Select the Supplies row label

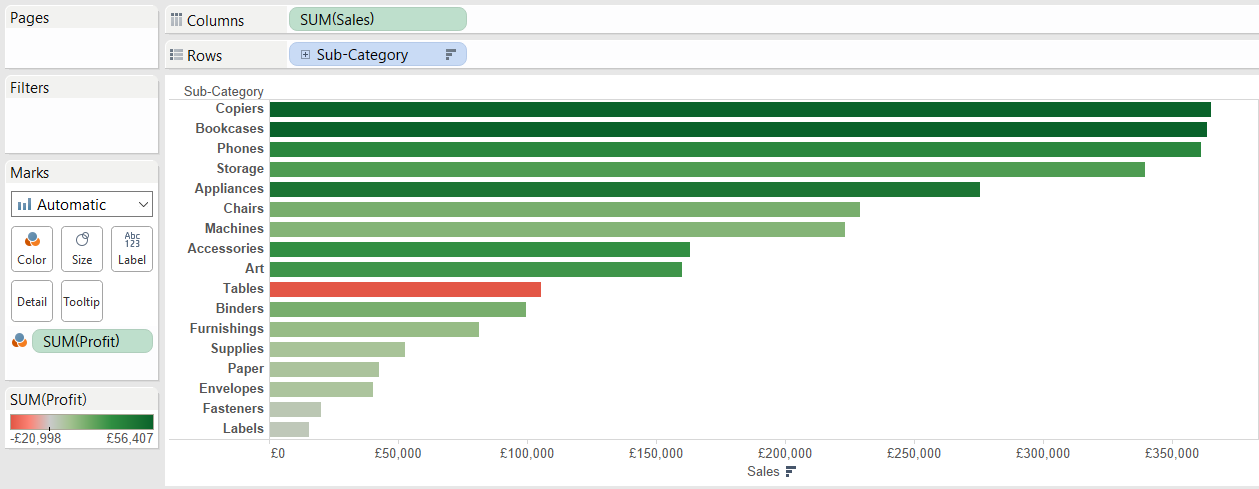pyautogui.click(x=237, y=349)
